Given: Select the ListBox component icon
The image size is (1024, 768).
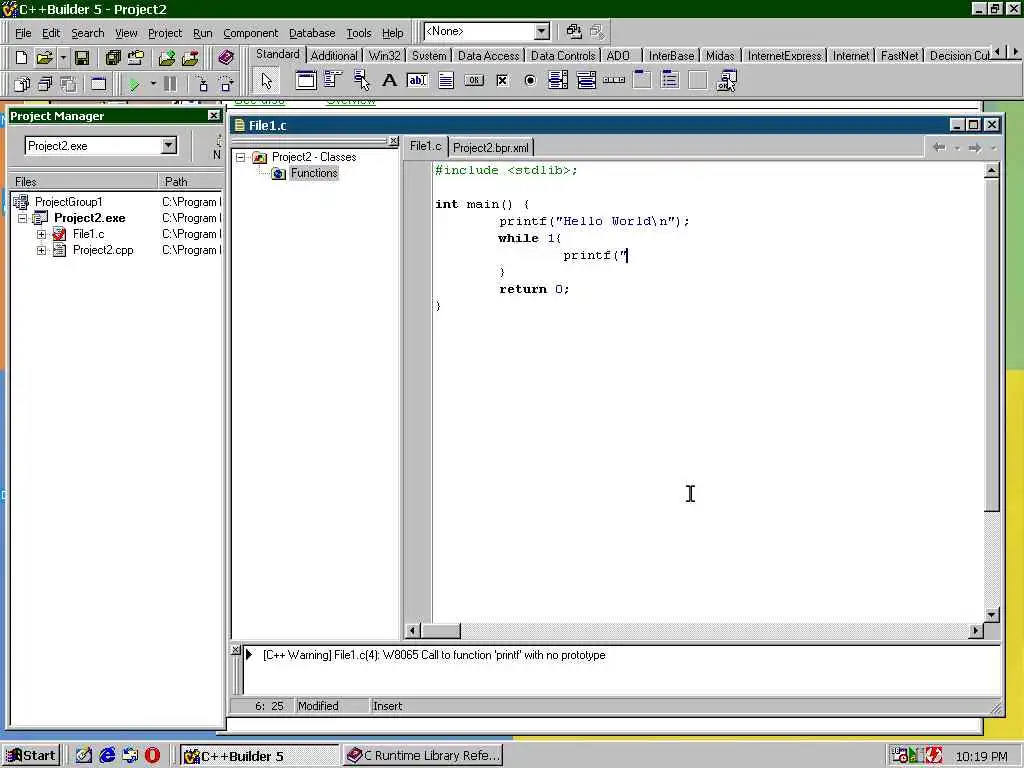Looking at the screenshot, I should point(558,80).
